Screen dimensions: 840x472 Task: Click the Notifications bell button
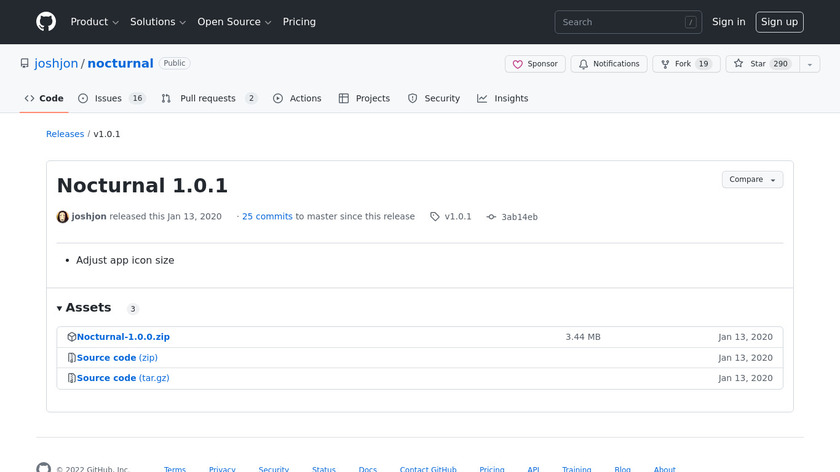tap(609, 64)
